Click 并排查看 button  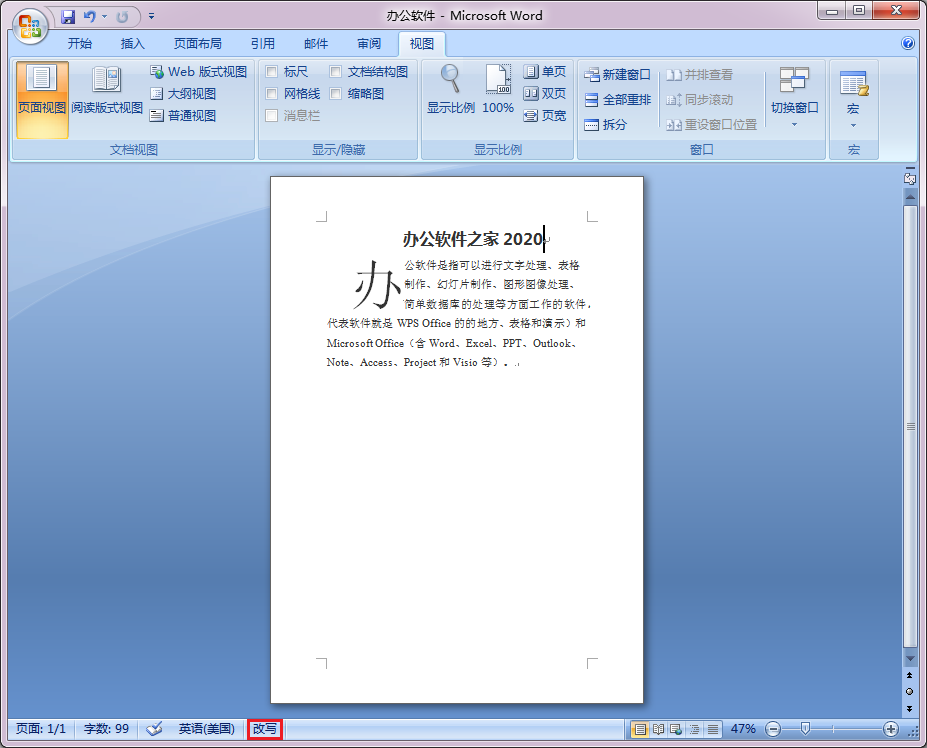click(x=699, y=75)
